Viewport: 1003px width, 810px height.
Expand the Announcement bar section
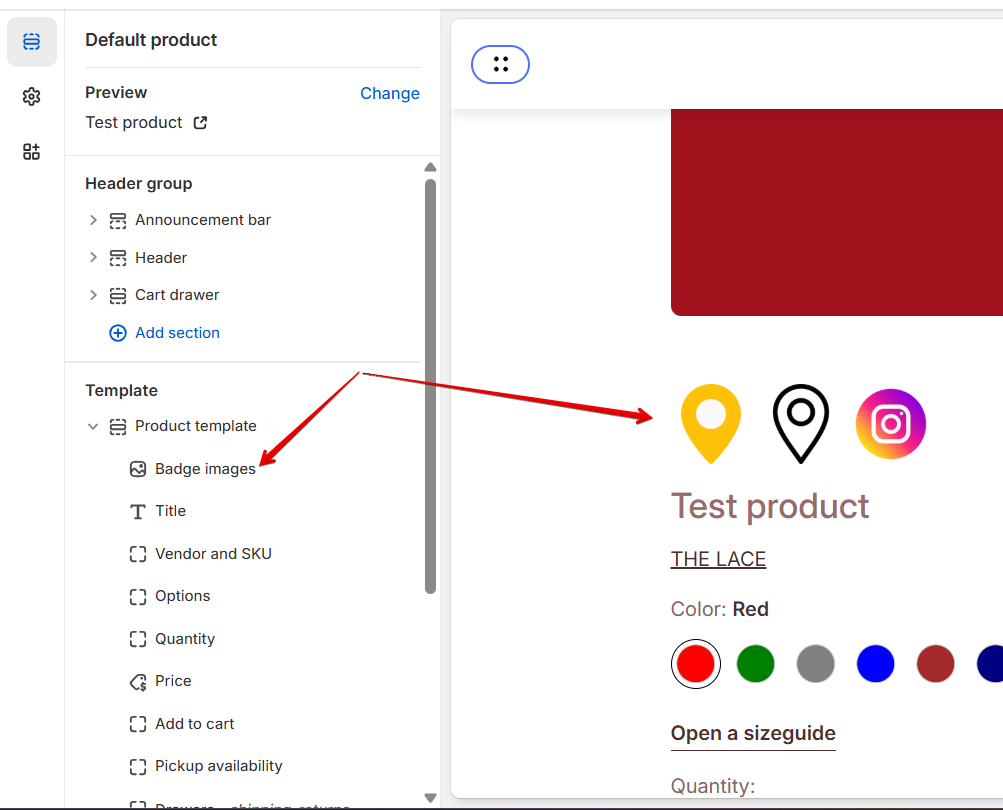93,220
